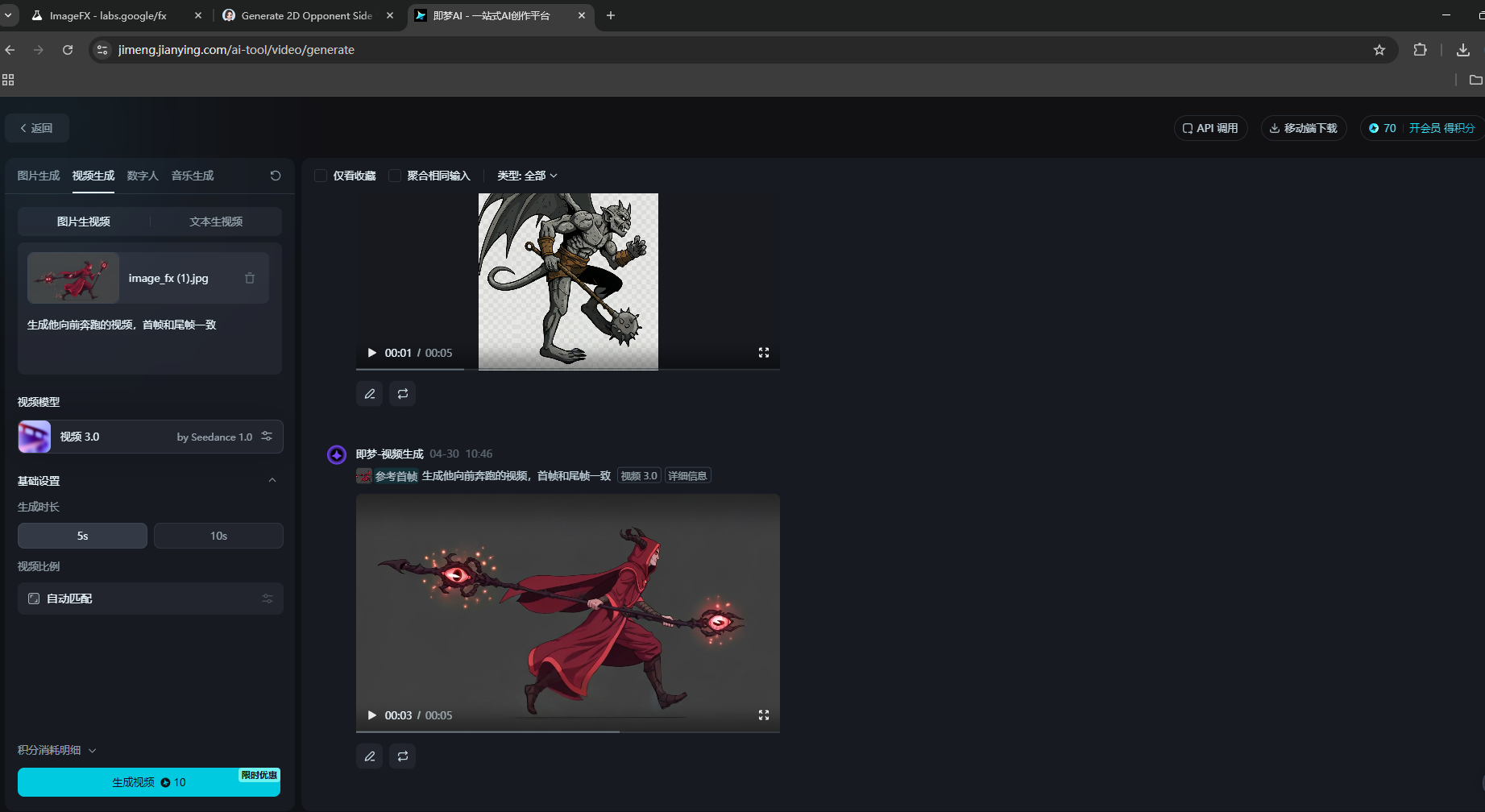
Task: Click regenerate icon under gargoyle video
Action: 403,394
